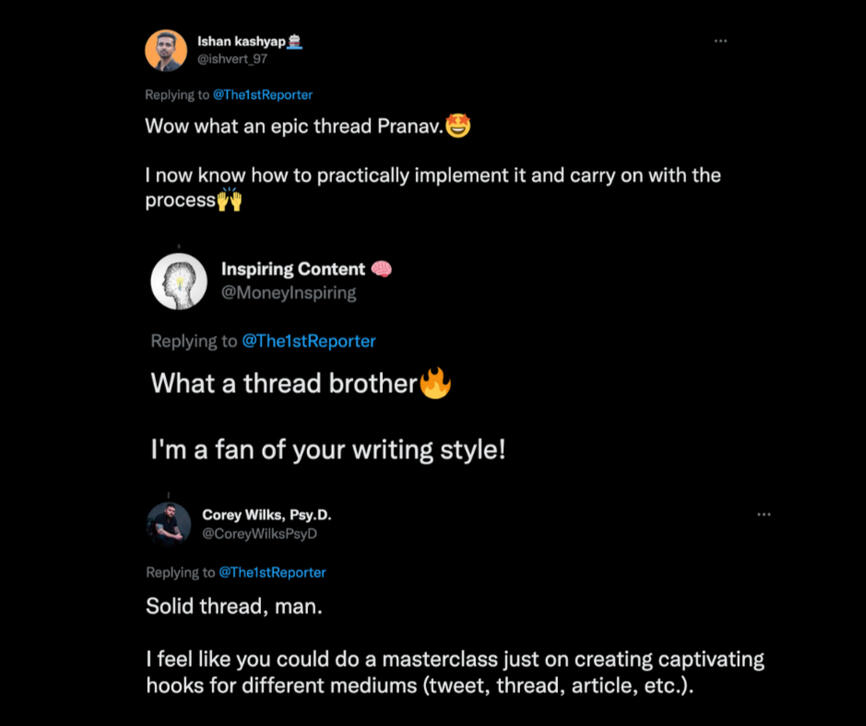Click the Inspiring Content display name
Screen dimensions: 866x726
pyautogui.click(x=293, y=269)
